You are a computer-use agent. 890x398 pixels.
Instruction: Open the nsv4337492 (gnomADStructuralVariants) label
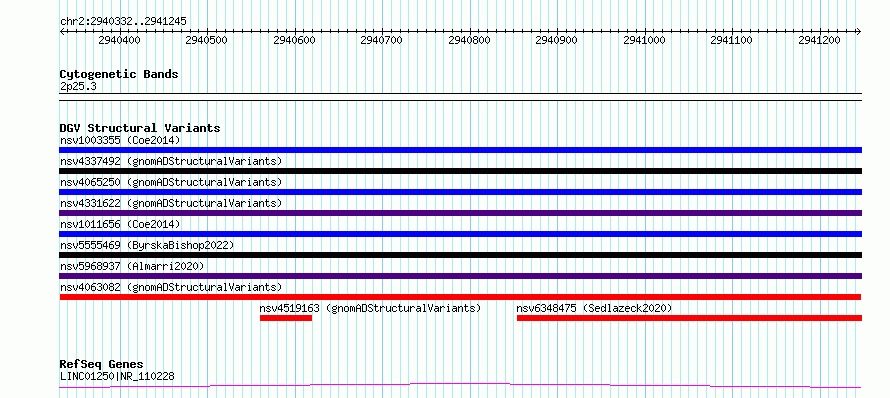click(x=171, y=161)
